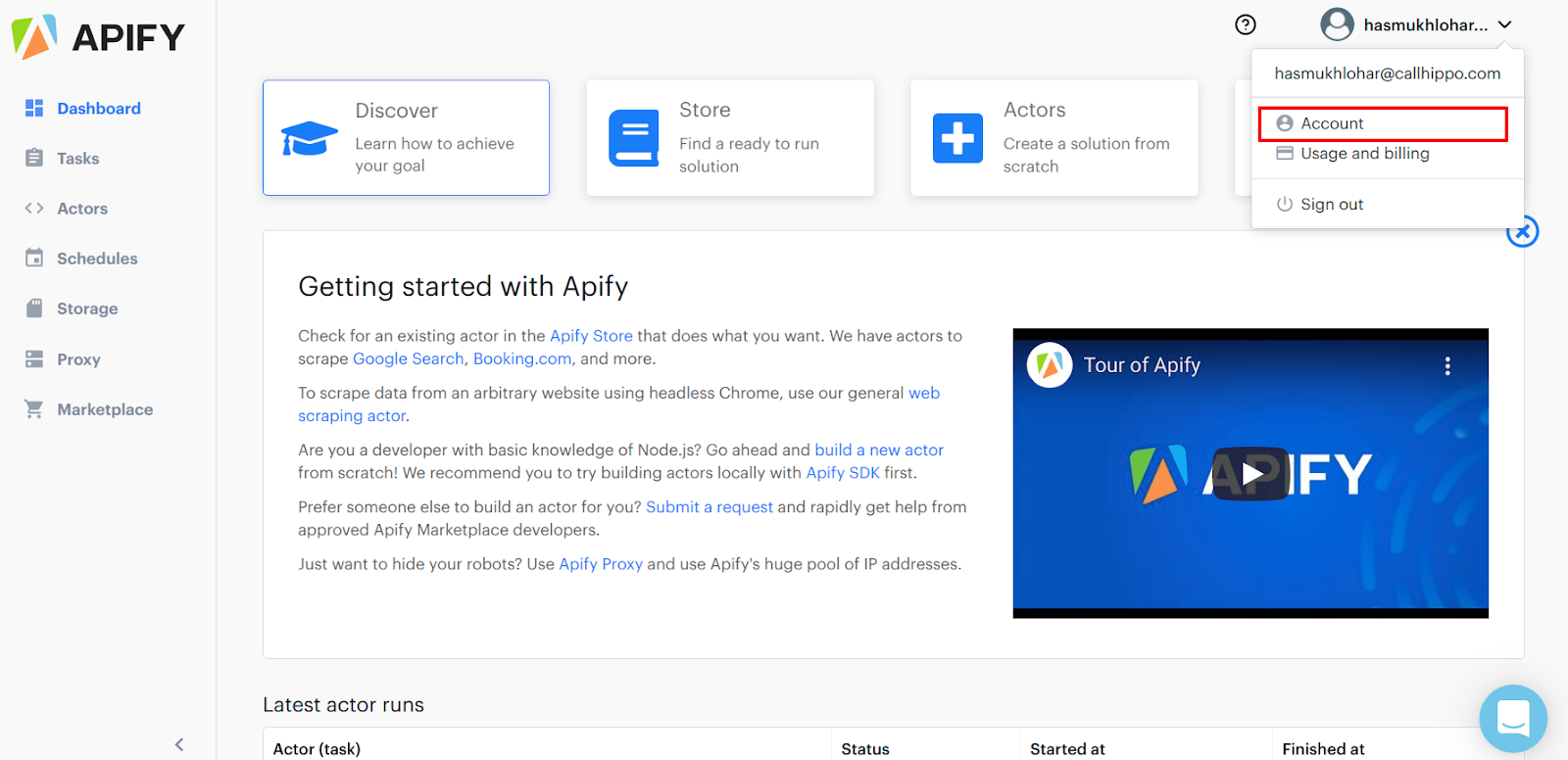Close the Getting started panel
1568x760 pixels.
[x=1522, y=232]
